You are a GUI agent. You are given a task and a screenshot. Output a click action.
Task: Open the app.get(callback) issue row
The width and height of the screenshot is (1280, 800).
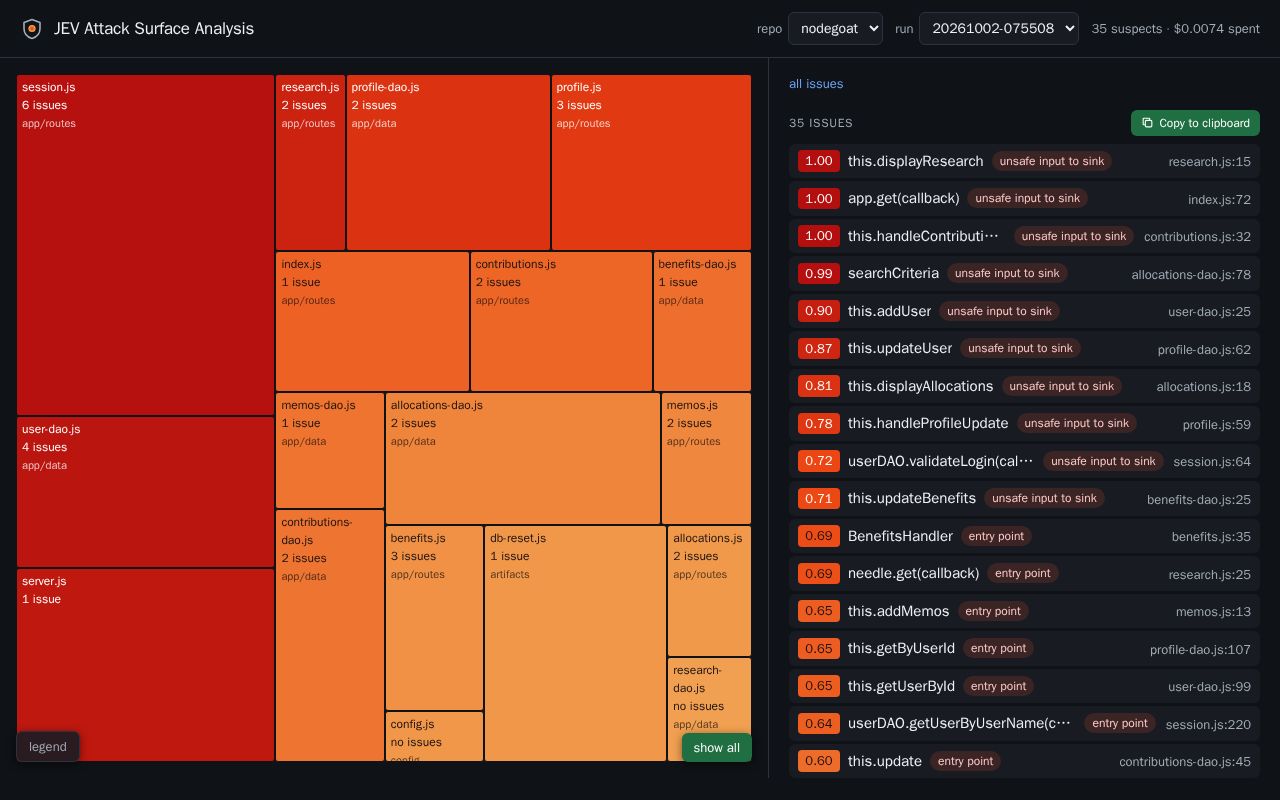(1024, 199)
